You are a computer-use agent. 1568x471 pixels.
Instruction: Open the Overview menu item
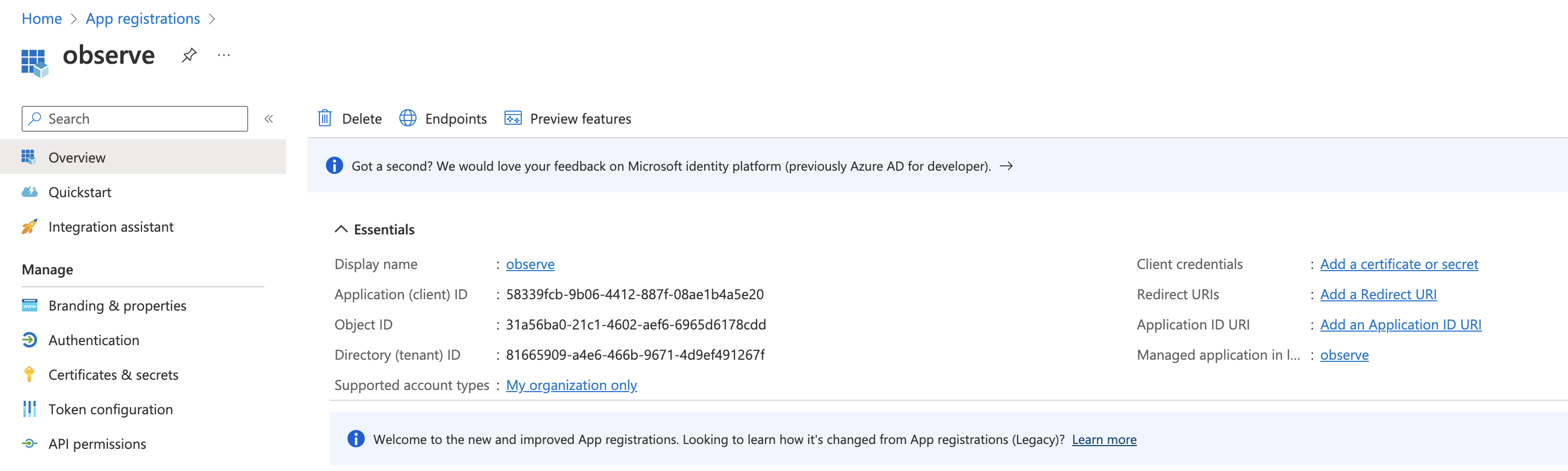[143, 157]
